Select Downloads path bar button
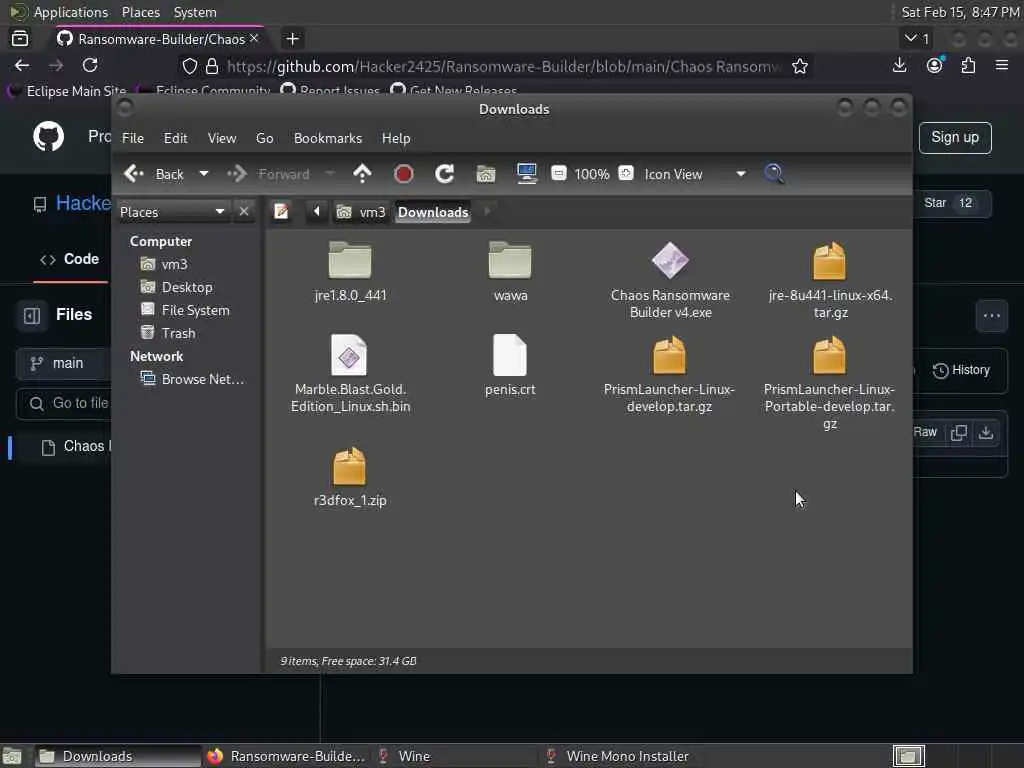 433,212
